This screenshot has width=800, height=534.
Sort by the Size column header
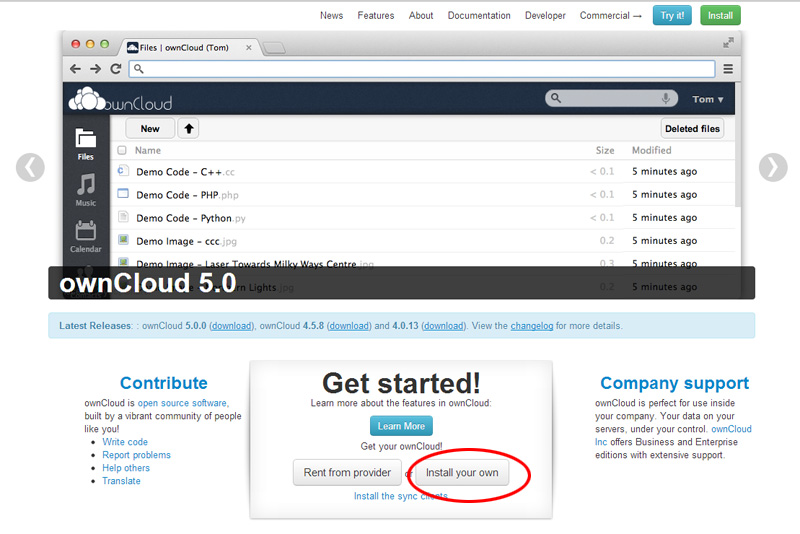[x=605, y=150]
